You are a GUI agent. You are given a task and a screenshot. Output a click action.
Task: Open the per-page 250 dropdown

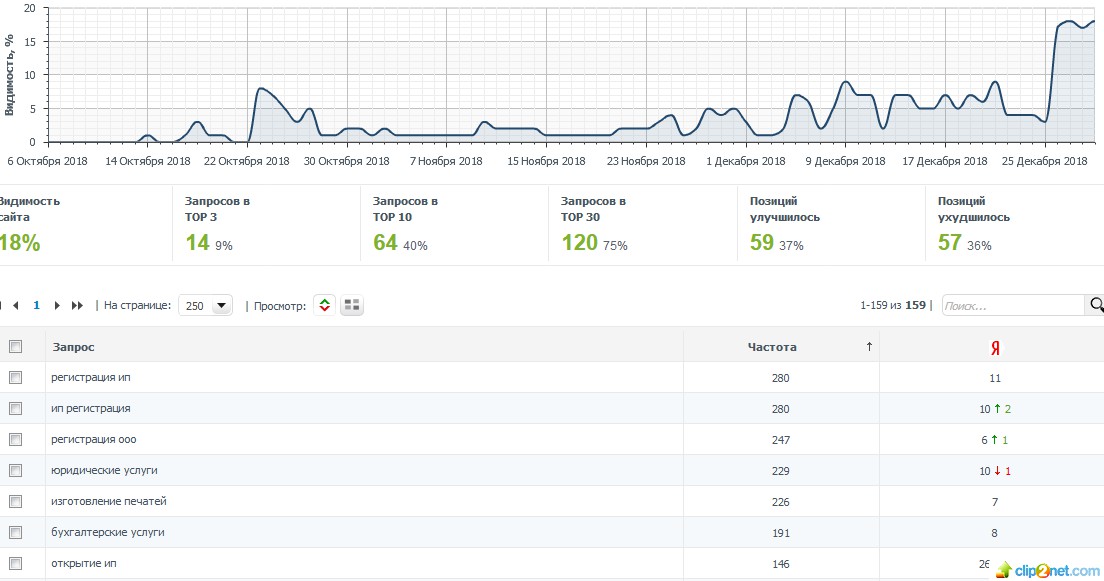pos(206,306)
